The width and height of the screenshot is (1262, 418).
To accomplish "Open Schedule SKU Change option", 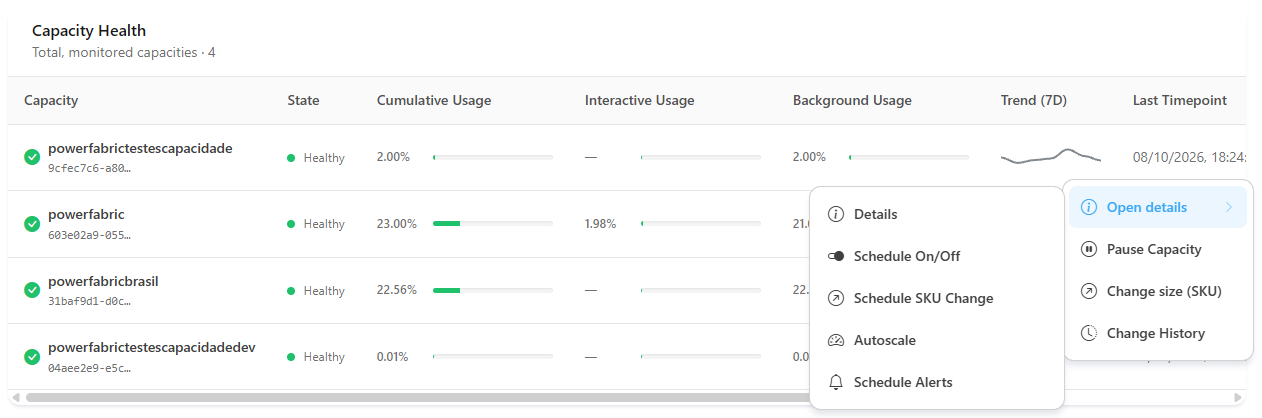I will point(936,298).
